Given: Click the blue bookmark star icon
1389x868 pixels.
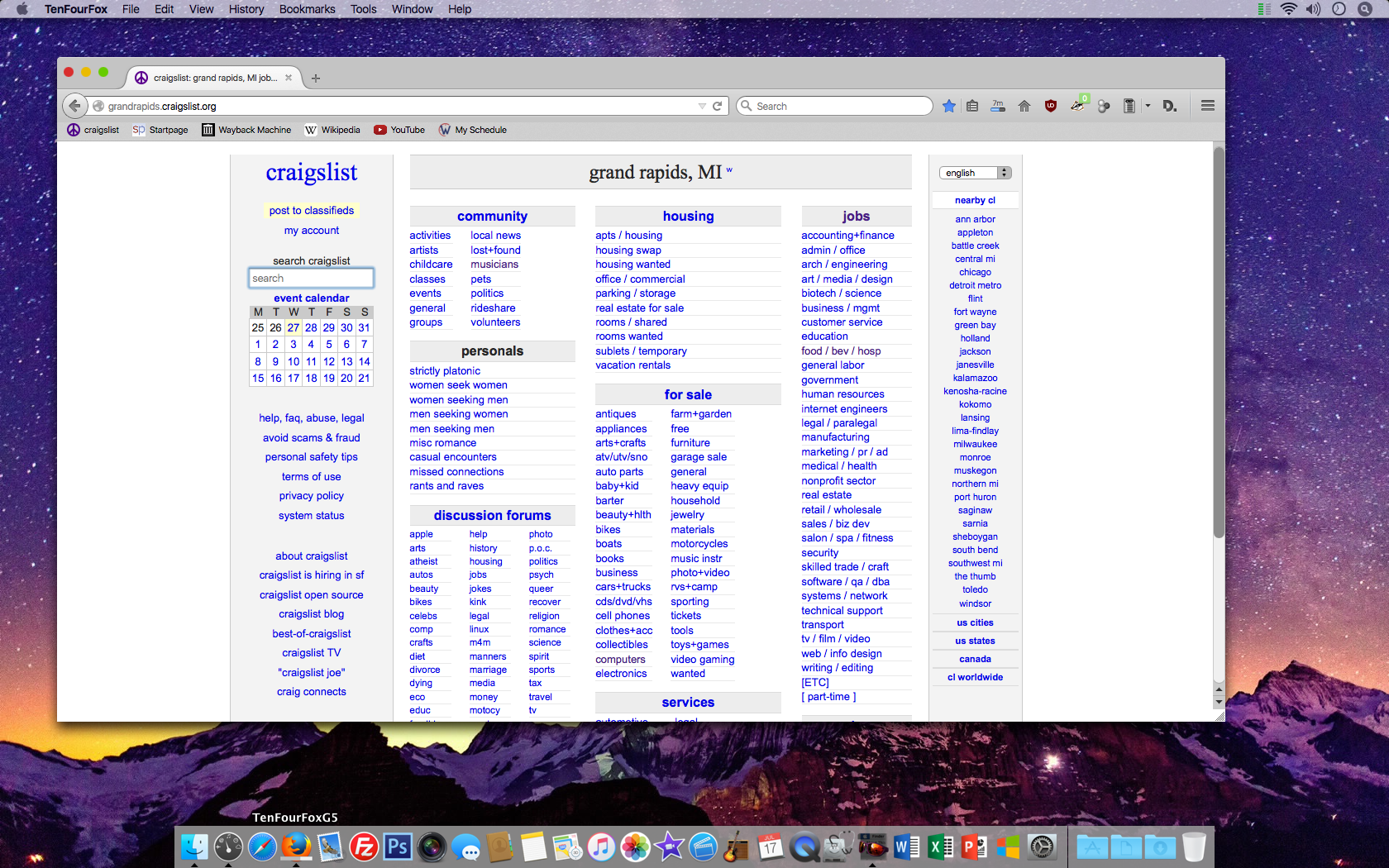Looking at the screenshot, I should click(949, 106).
